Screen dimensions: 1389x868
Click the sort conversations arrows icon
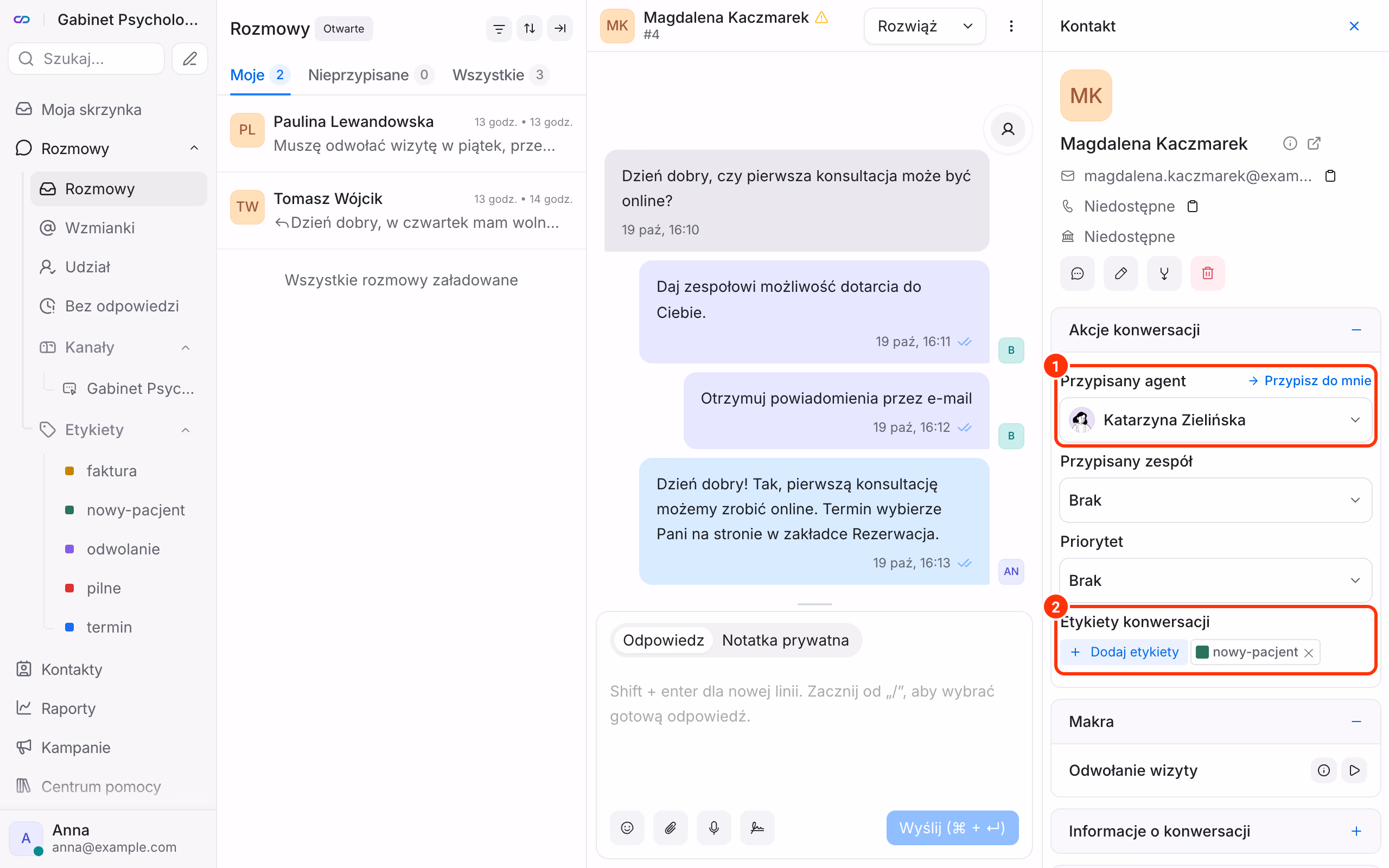click(529, 28)
